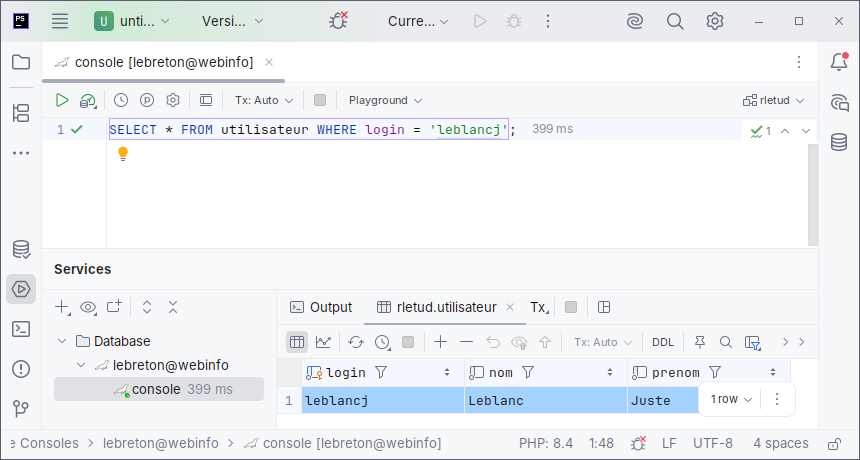
Task: Click UTF-8 encoding in status bar
Action: point(713,443)
